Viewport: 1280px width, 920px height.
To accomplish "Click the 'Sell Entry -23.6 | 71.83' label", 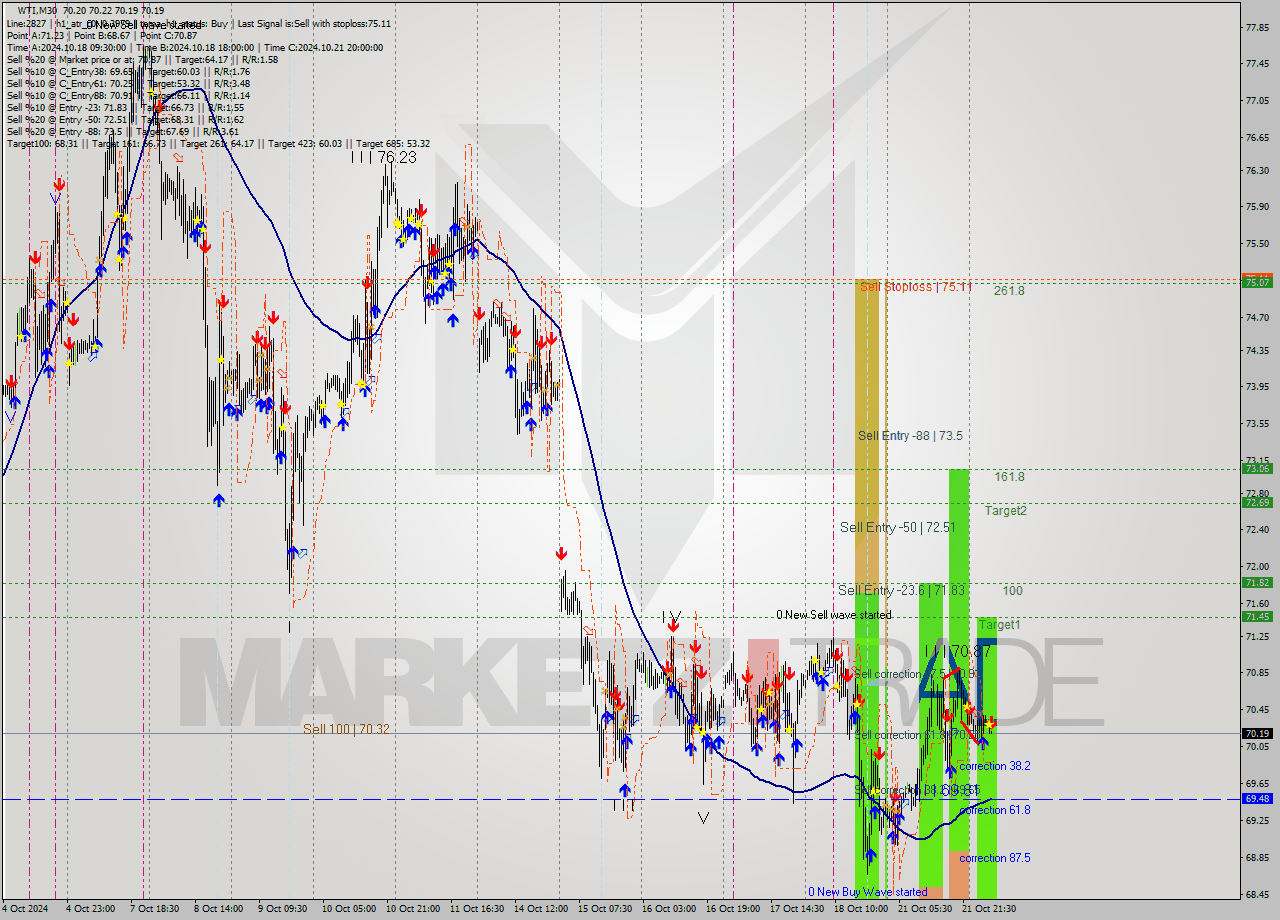I will coord(902,591).
